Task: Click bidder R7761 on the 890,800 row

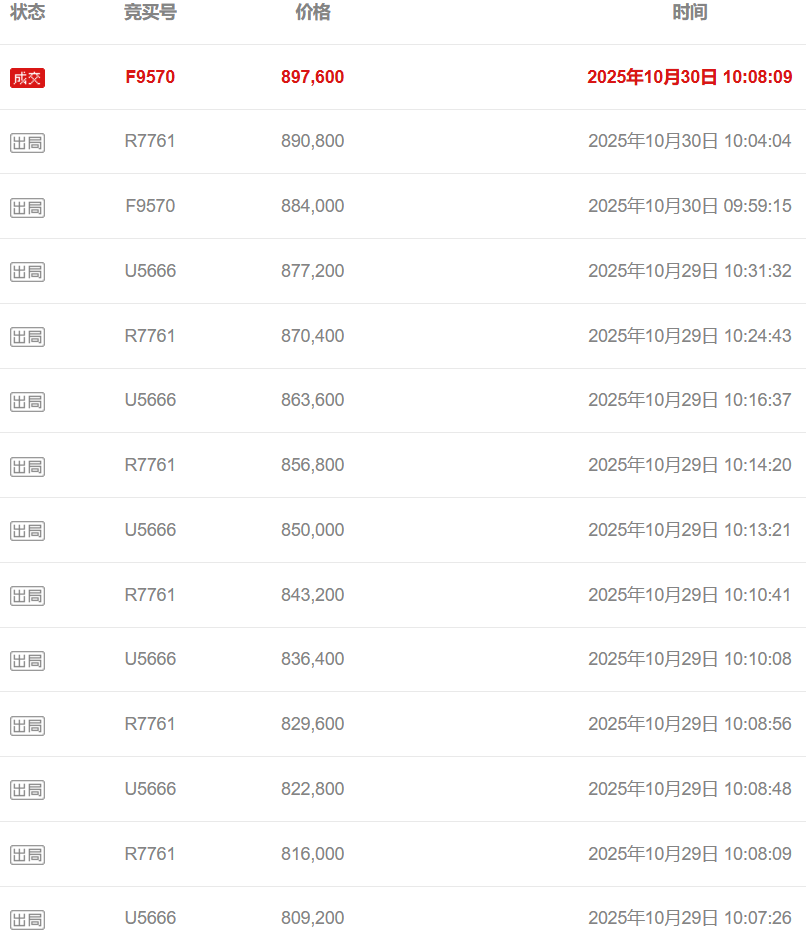Action: [150, 141]
